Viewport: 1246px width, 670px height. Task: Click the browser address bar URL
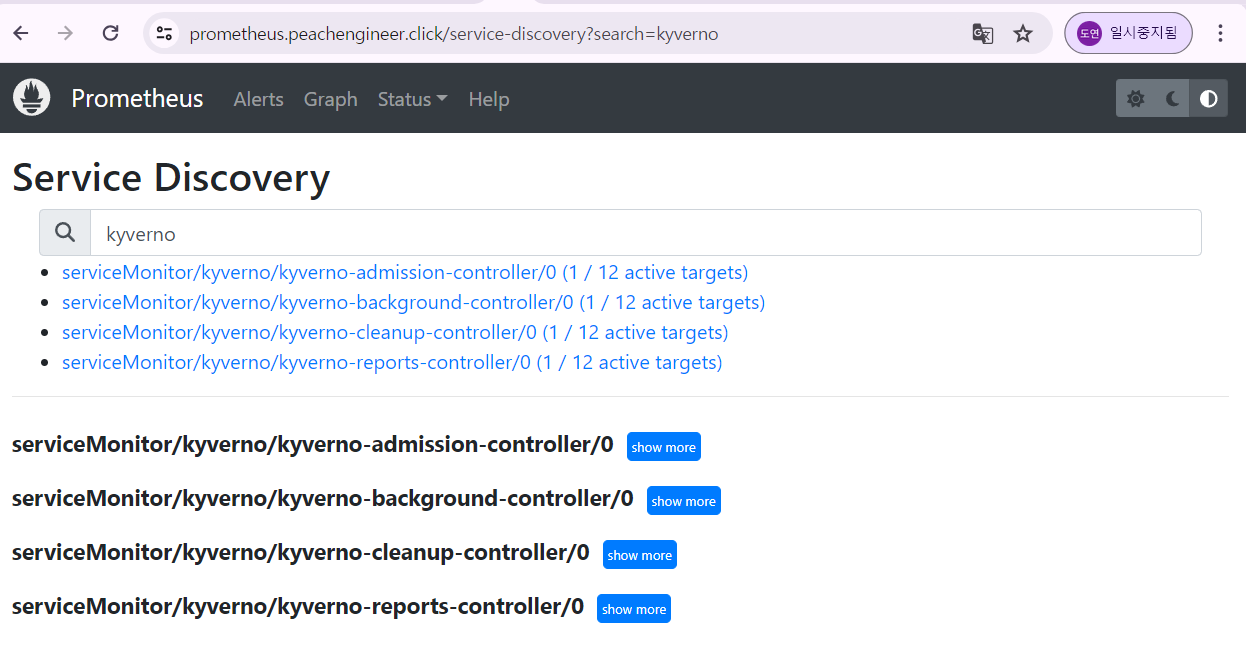(454, 34)
